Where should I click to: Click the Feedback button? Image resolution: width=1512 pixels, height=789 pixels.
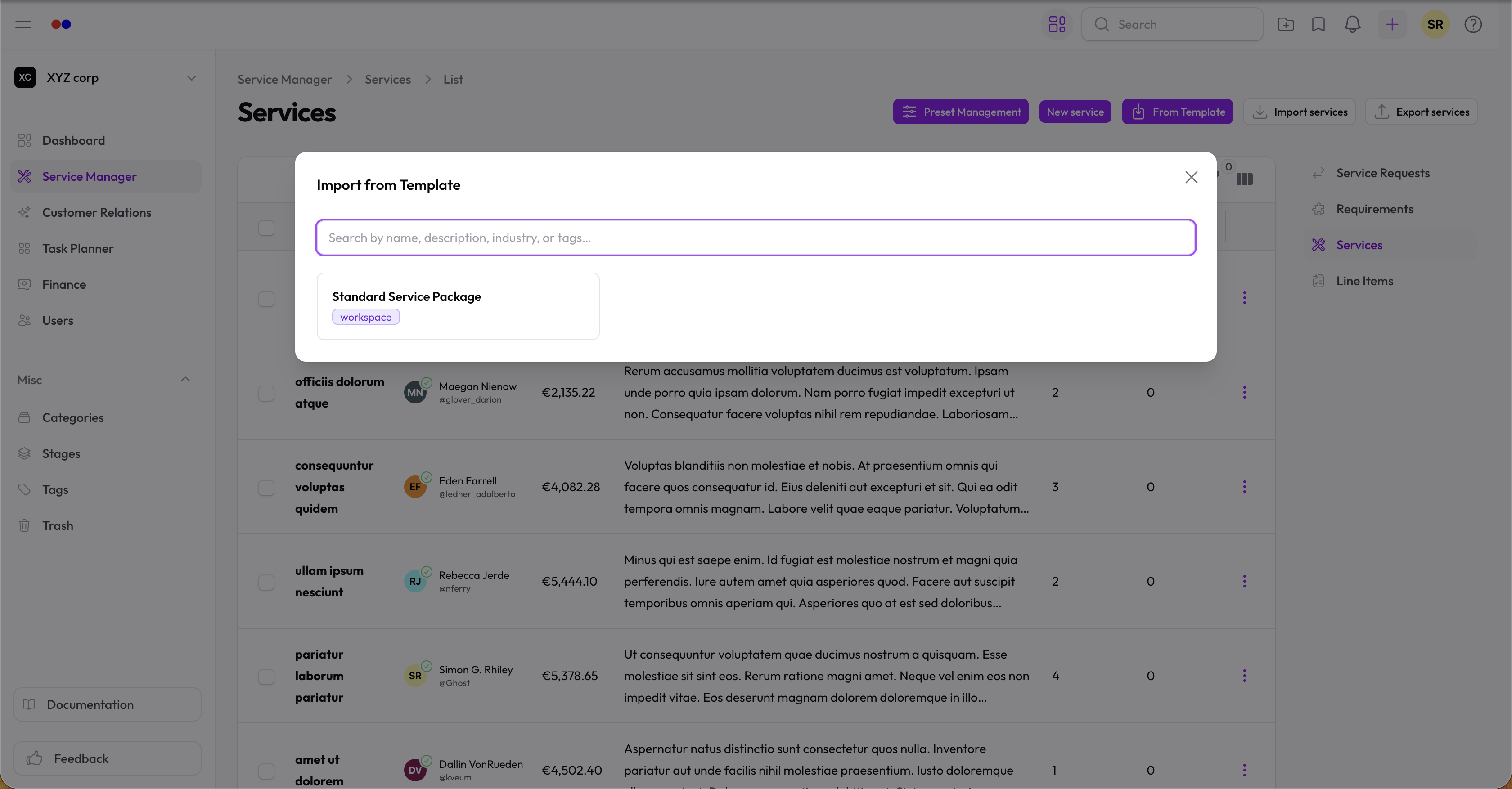108,758
